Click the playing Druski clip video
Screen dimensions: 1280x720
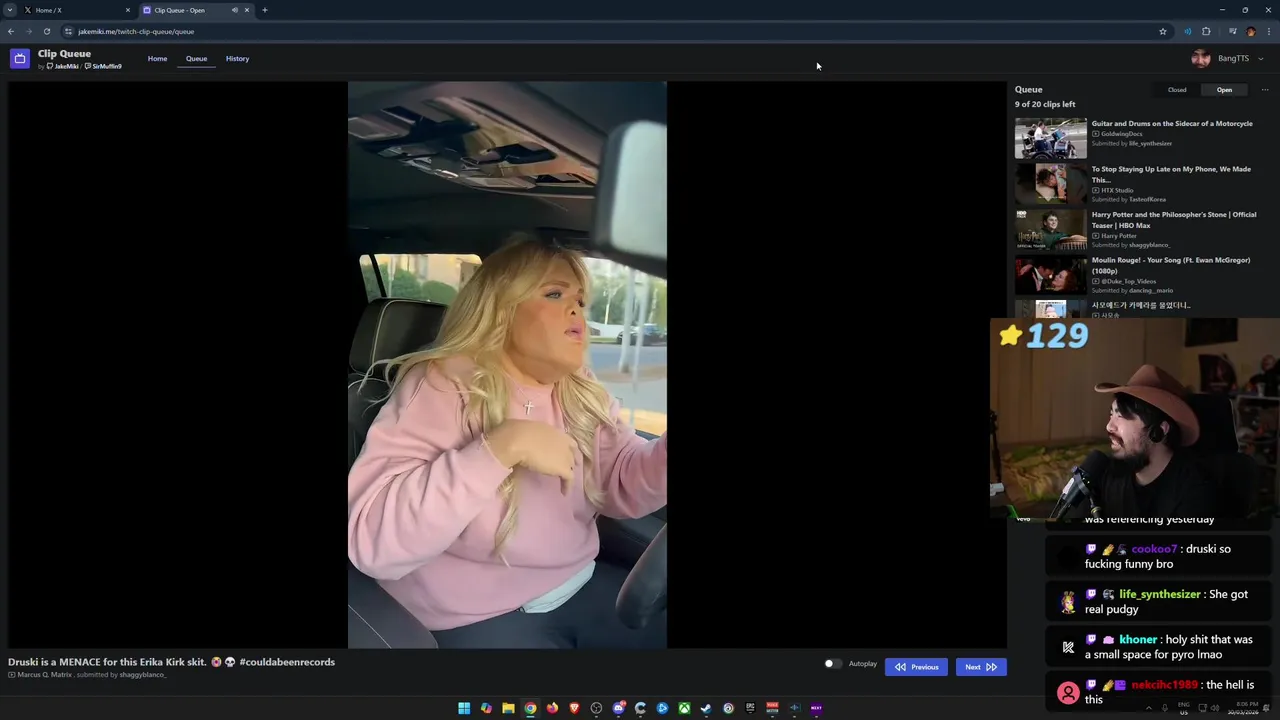pos(507,365)
